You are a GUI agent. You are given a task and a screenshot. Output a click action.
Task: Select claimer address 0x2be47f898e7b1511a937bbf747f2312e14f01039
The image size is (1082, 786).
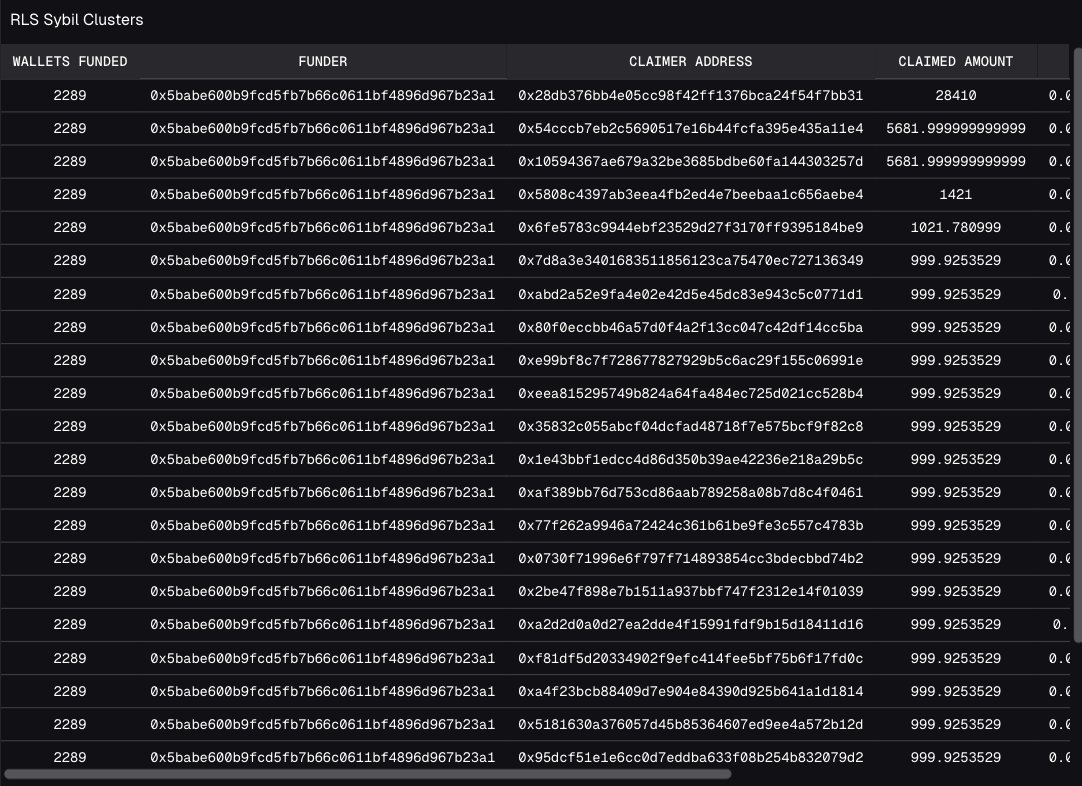(690, 592)
